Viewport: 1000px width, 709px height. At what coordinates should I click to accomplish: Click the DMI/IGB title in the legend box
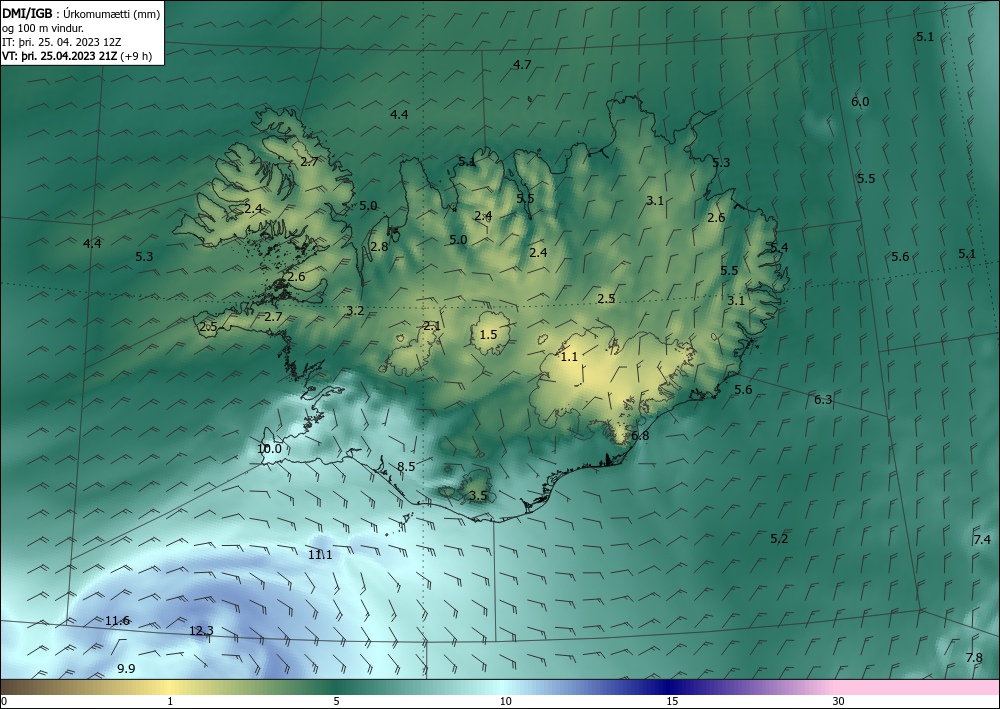27,13
